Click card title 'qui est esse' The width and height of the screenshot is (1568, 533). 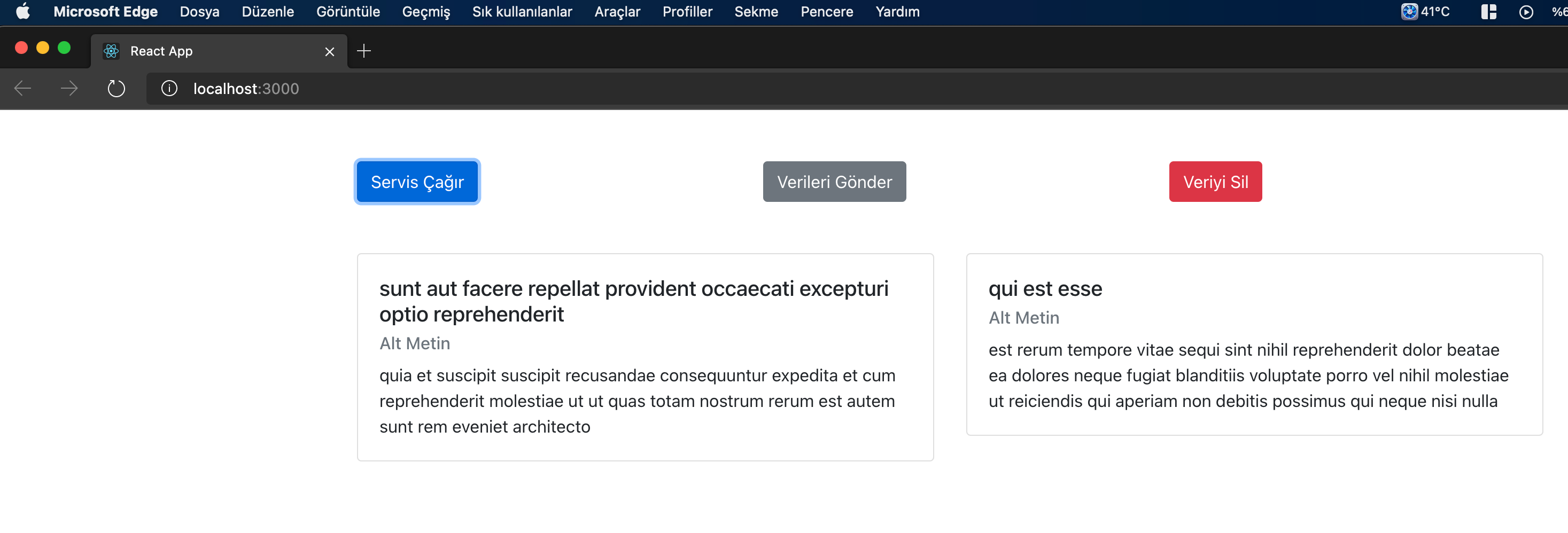coord(1045,288)
